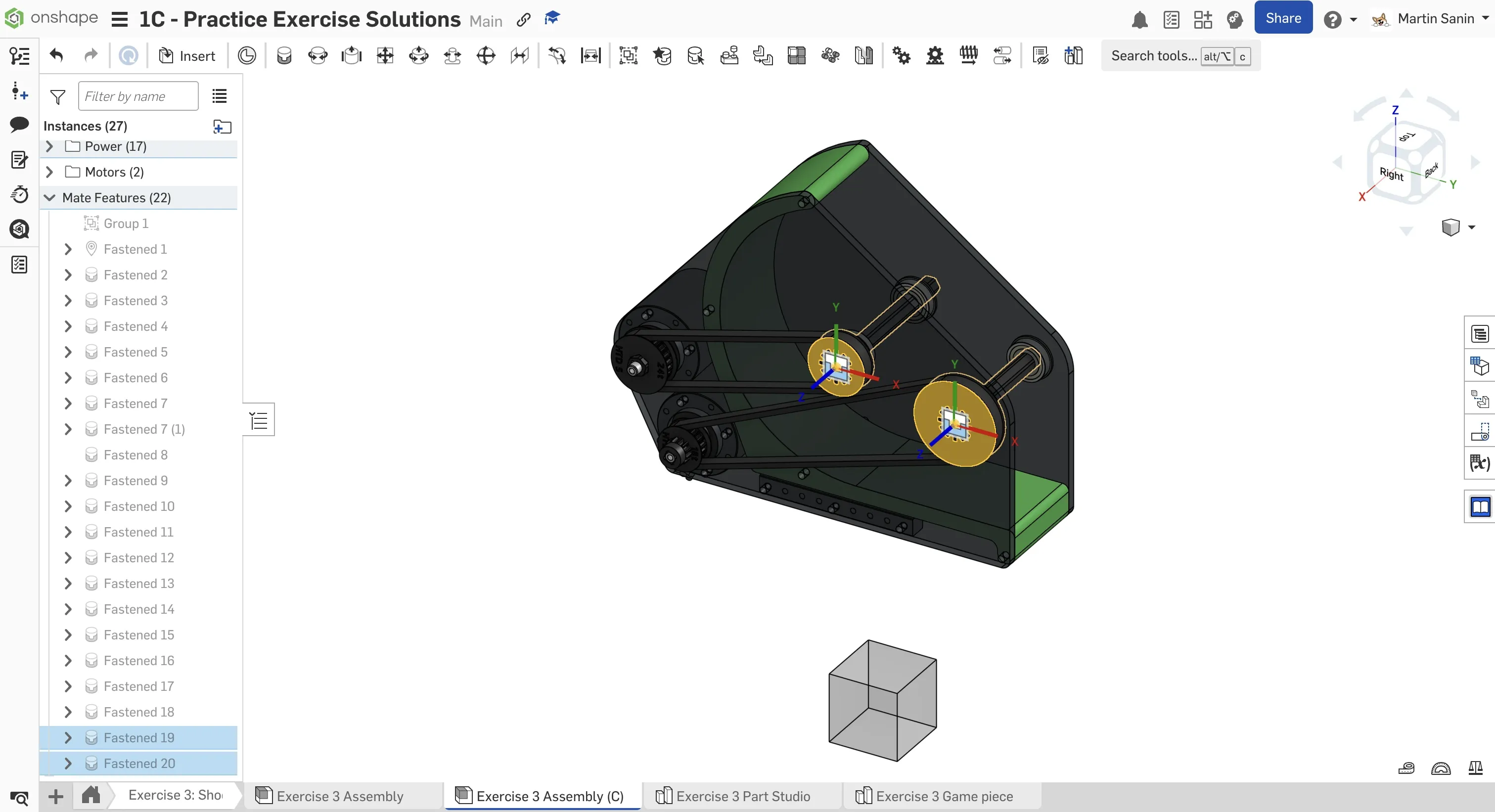Click the Undo arrow in toolbar
The height and width of the screenshot is (812, 1495).
[x=56, y=56]
